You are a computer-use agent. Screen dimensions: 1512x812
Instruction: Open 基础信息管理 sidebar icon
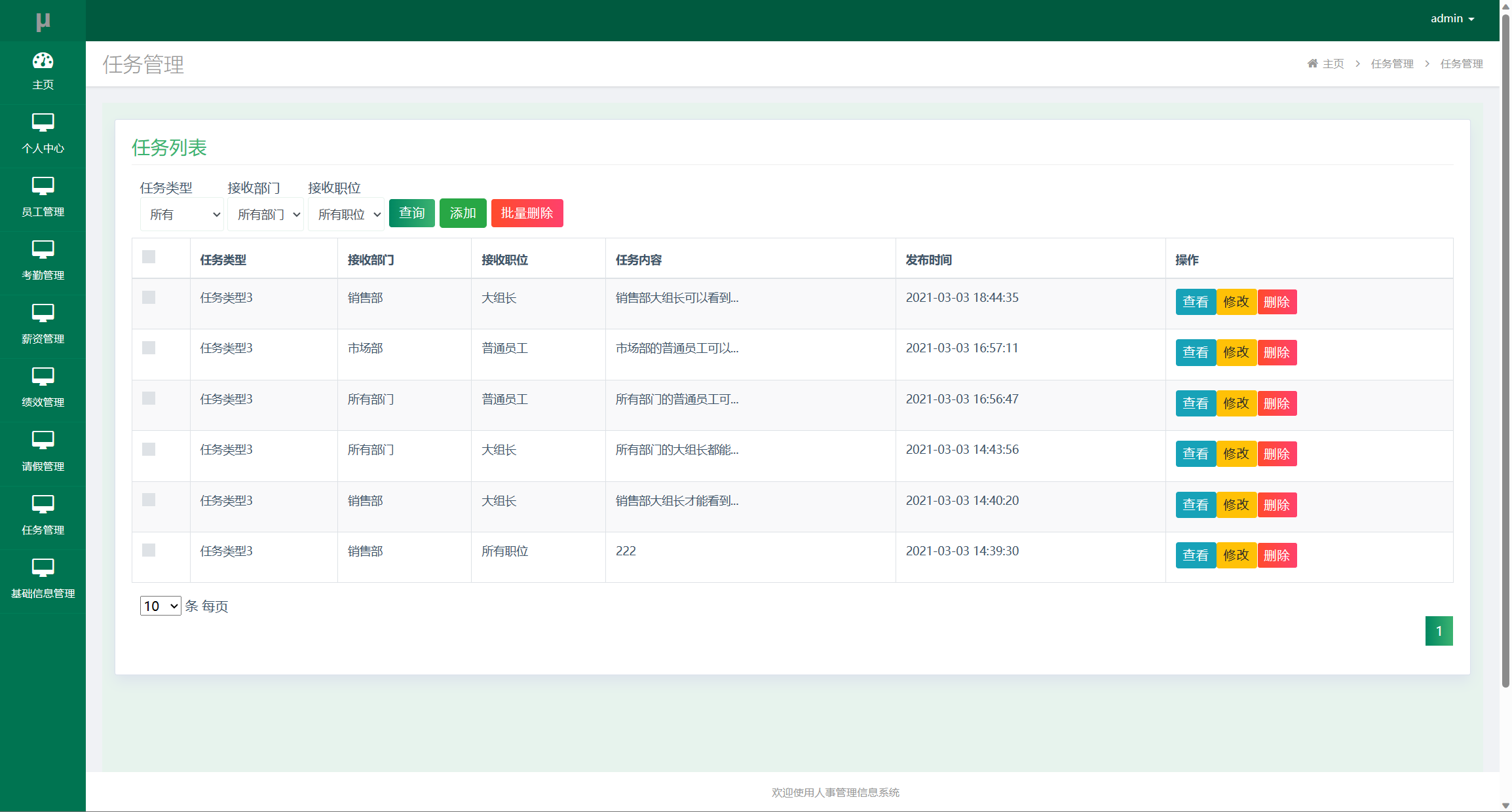tap(43, 568)
